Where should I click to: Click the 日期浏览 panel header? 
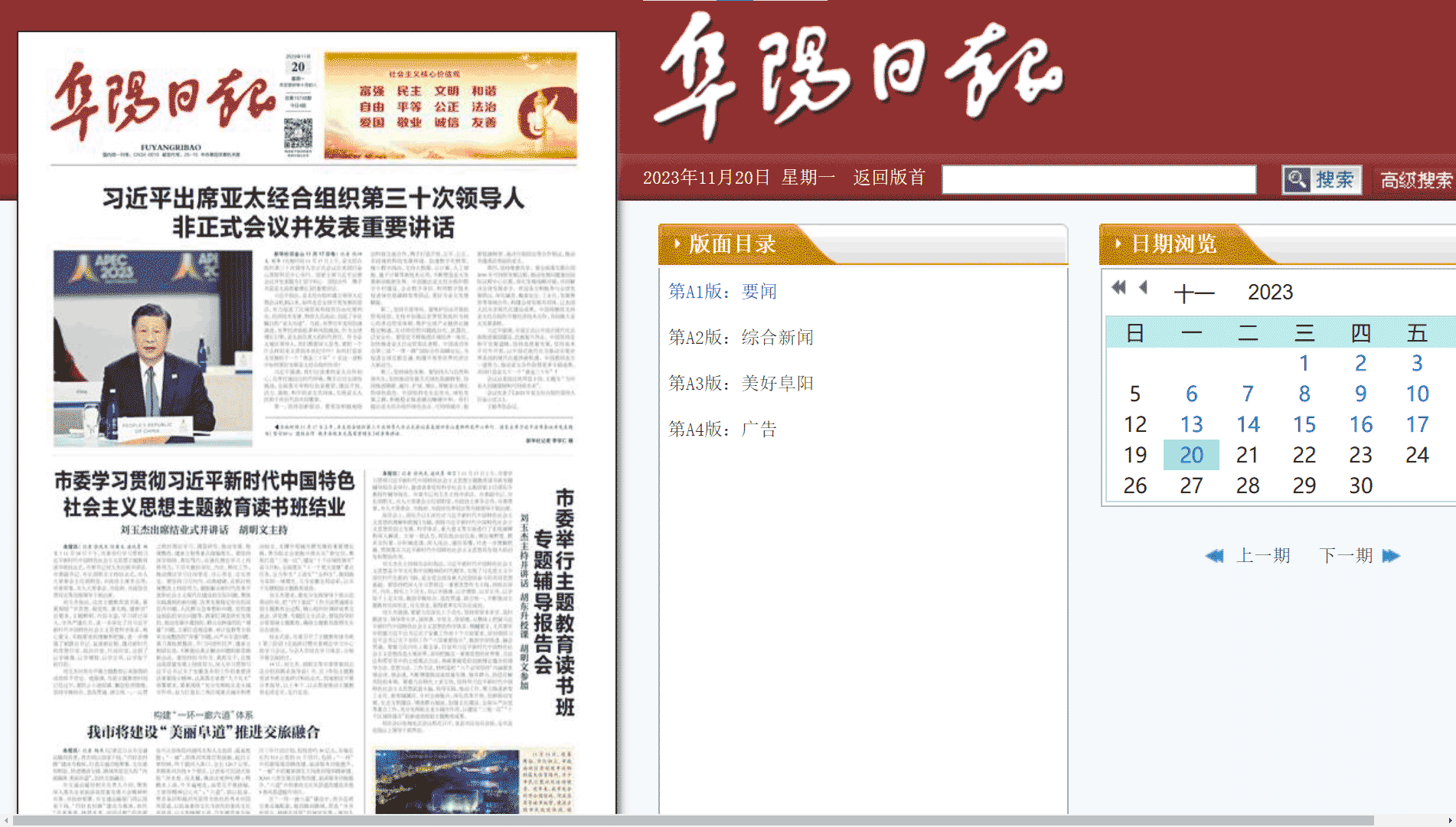(1278, 244)
